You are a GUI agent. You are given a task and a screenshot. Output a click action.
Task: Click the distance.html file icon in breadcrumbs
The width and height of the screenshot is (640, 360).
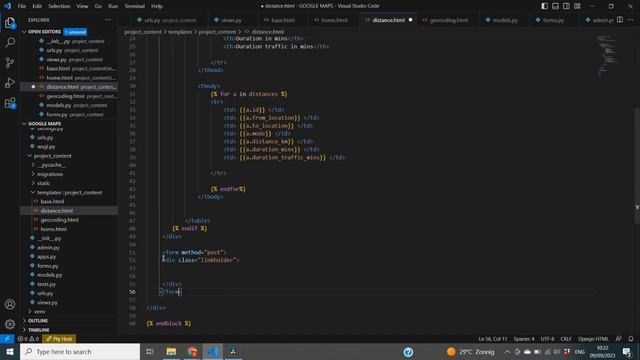(x=247, y=32)
